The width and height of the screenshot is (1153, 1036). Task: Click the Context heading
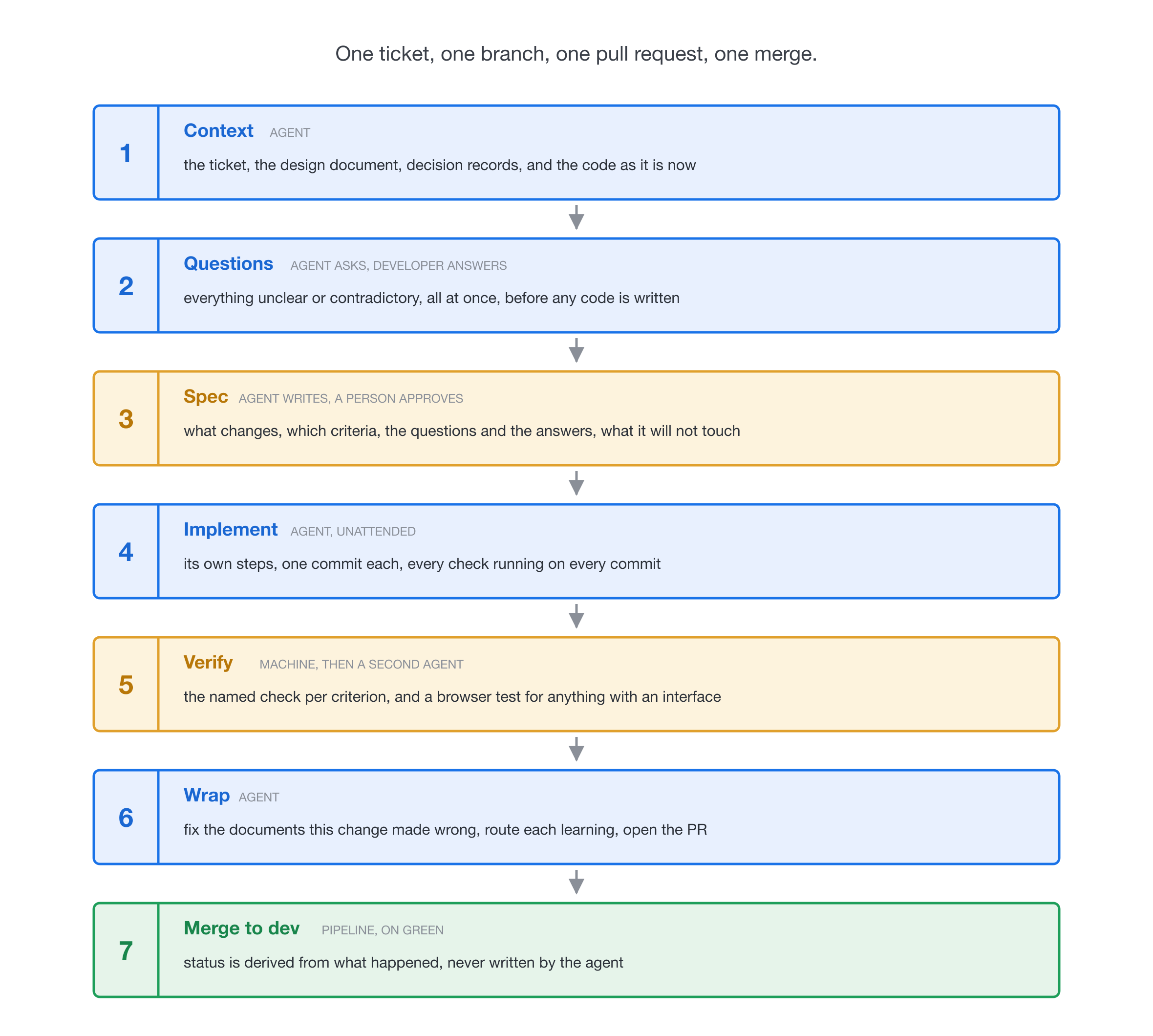pos(218,131)
